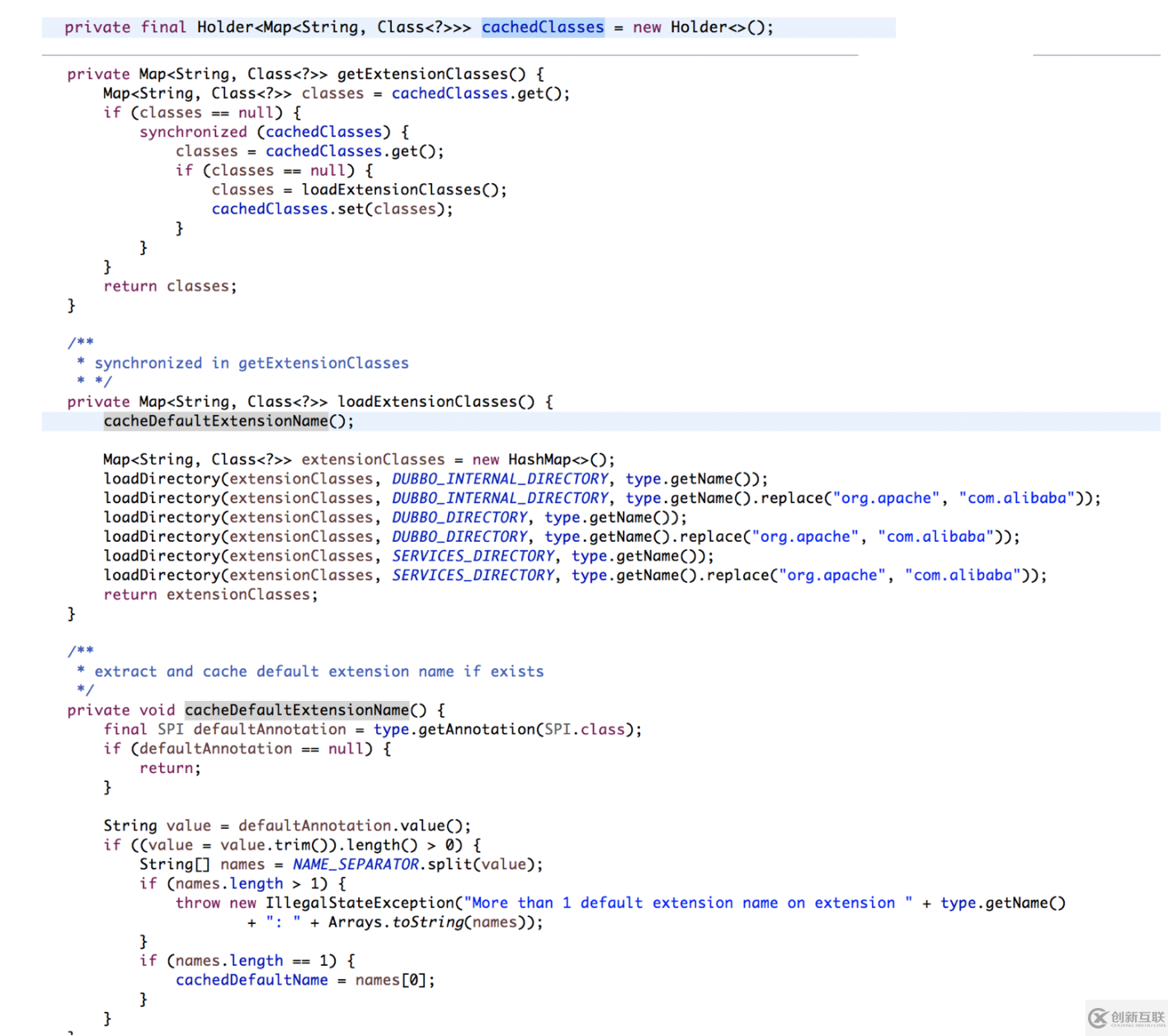Click the 'cachedClasses.set(classes);' line
The height and width of the screenshot is (1036, 1168).
[x=332, y=209]
